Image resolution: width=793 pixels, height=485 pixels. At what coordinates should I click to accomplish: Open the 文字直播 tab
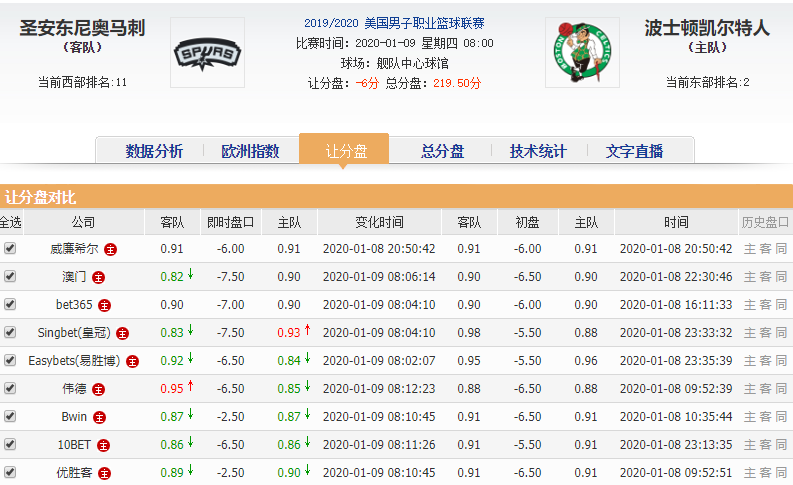point(634,151)
